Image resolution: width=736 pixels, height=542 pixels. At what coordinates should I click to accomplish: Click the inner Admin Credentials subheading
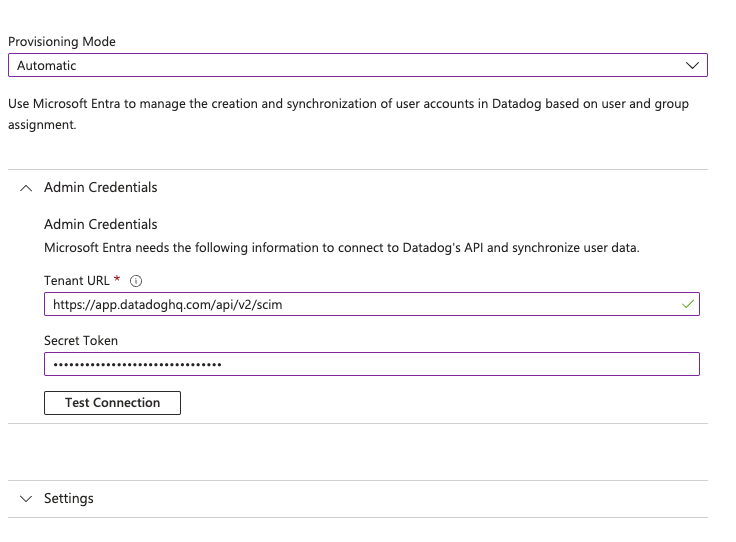[x=100, y=224]
